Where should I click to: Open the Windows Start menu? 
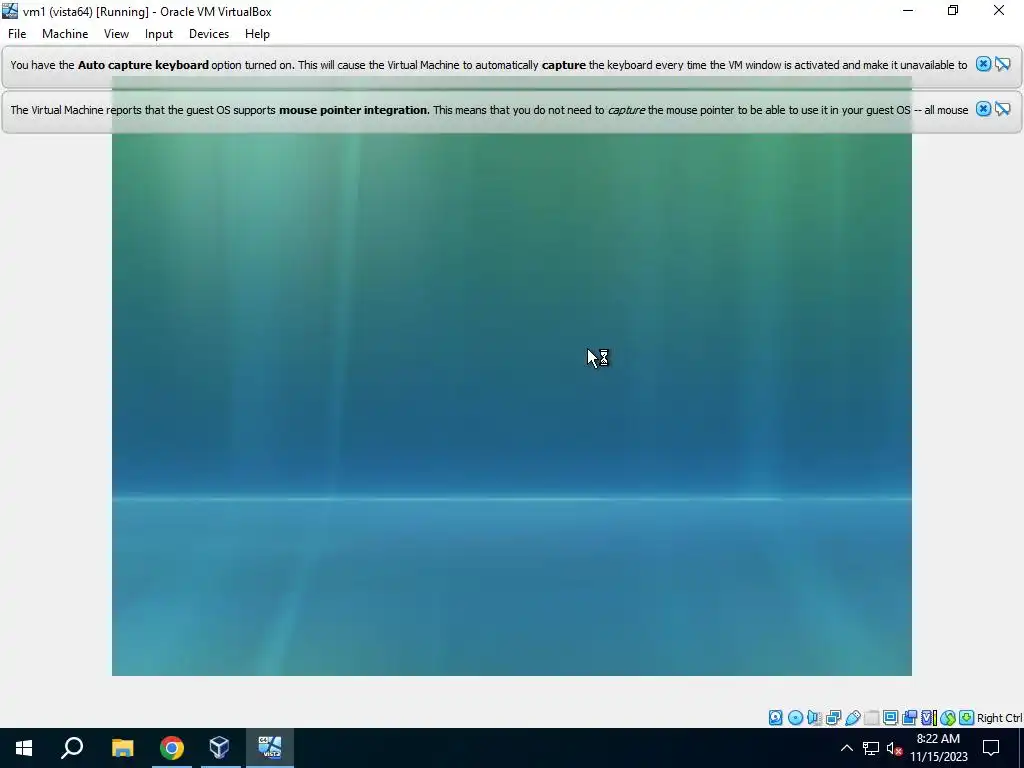click(24, 748)
